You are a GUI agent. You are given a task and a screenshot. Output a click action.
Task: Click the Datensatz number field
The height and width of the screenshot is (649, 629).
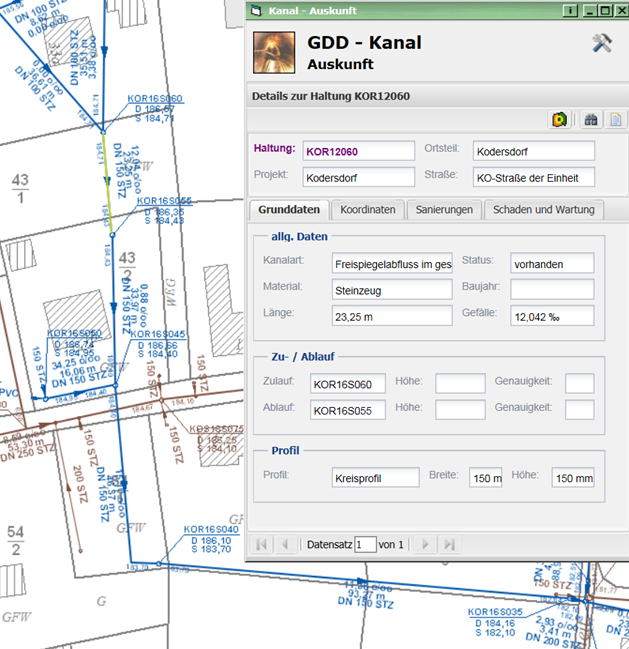coord(365,544)
